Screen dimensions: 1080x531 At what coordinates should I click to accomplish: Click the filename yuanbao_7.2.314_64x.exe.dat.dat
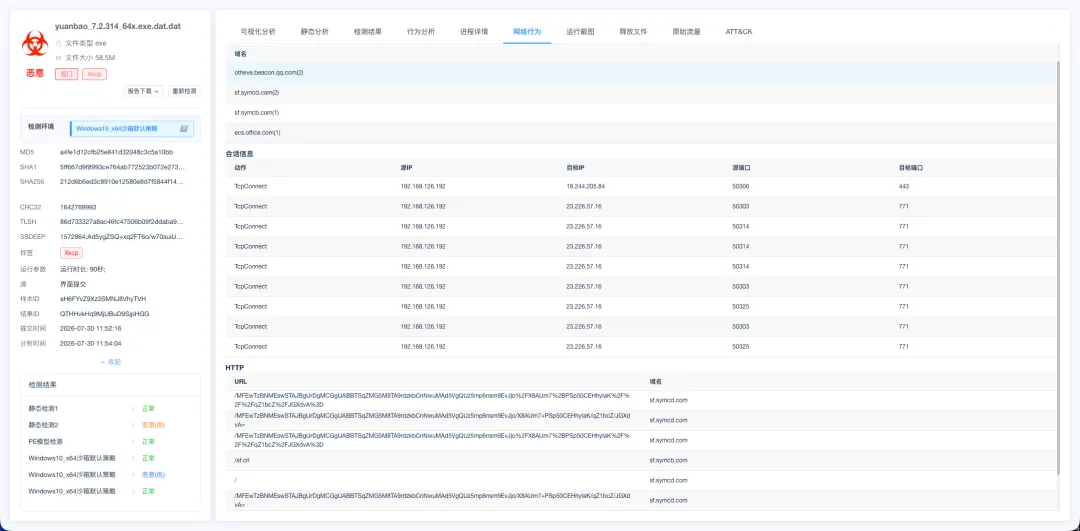tap(118, 26)
